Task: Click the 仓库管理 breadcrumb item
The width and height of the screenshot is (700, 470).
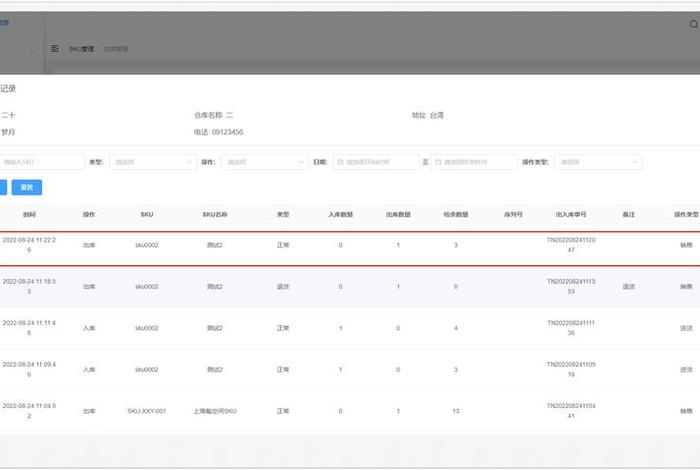Action: 117,48
